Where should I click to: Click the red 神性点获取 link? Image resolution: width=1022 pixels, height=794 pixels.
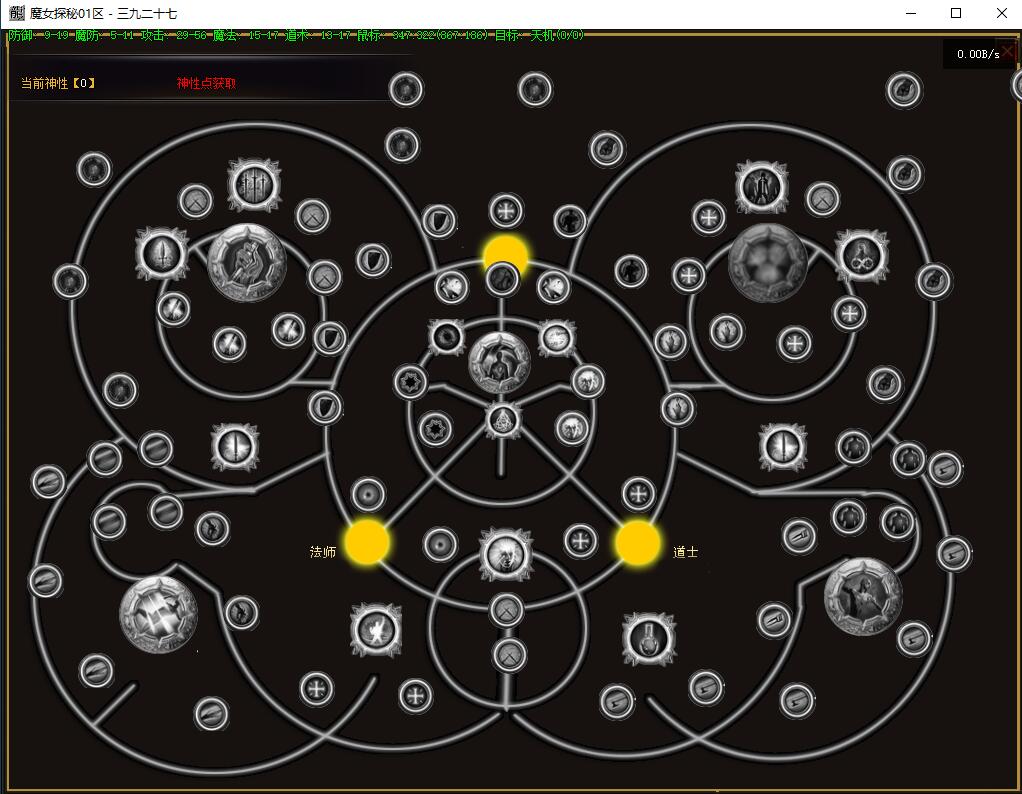206,83
